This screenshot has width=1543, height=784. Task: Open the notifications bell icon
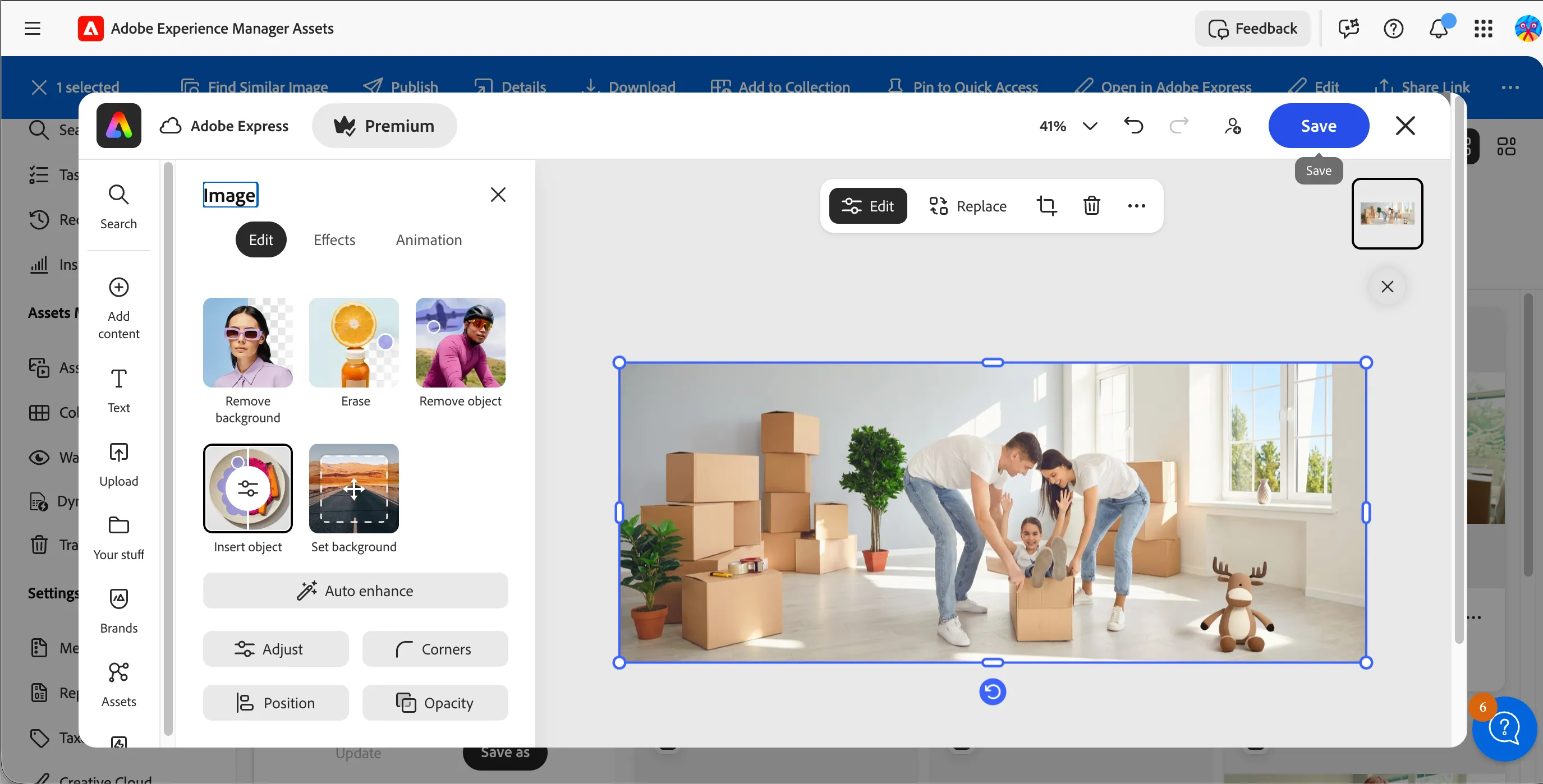click(1438, 28)
